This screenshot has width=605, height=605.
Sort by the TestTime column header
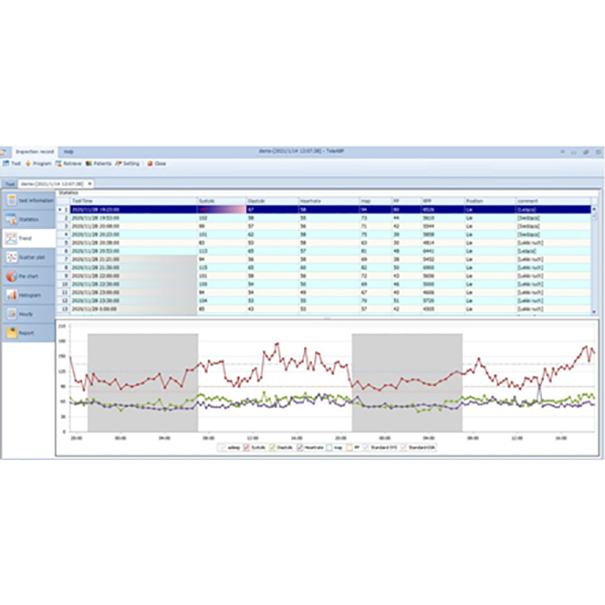[134, 201]
